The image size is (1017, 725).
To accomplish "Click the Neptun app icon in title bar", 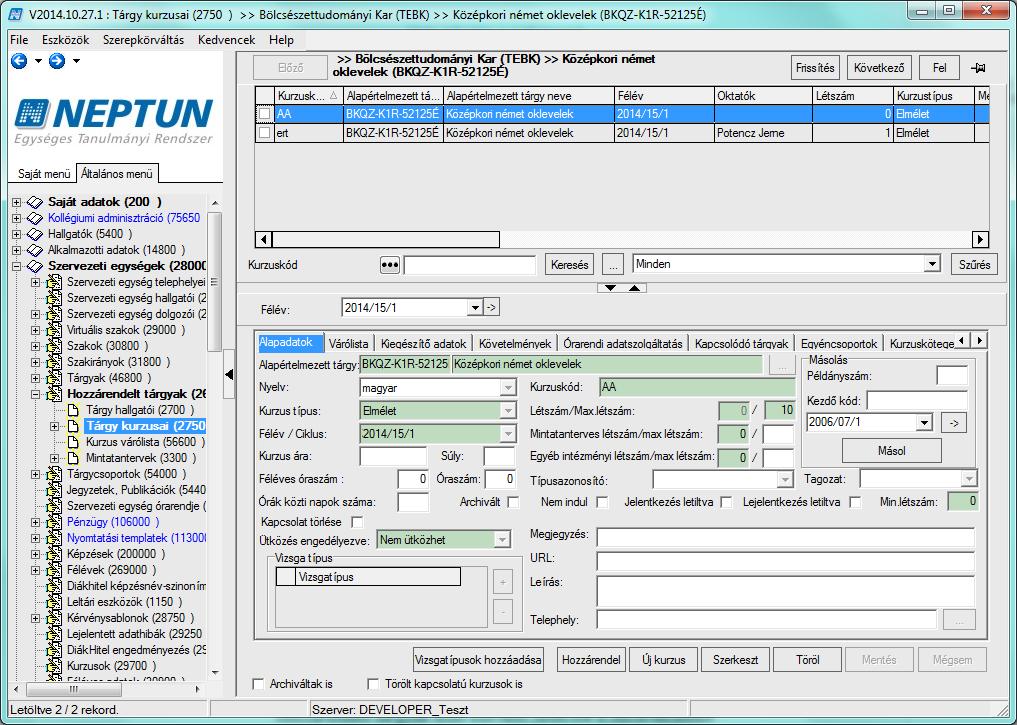I will [x=15, y=14].
